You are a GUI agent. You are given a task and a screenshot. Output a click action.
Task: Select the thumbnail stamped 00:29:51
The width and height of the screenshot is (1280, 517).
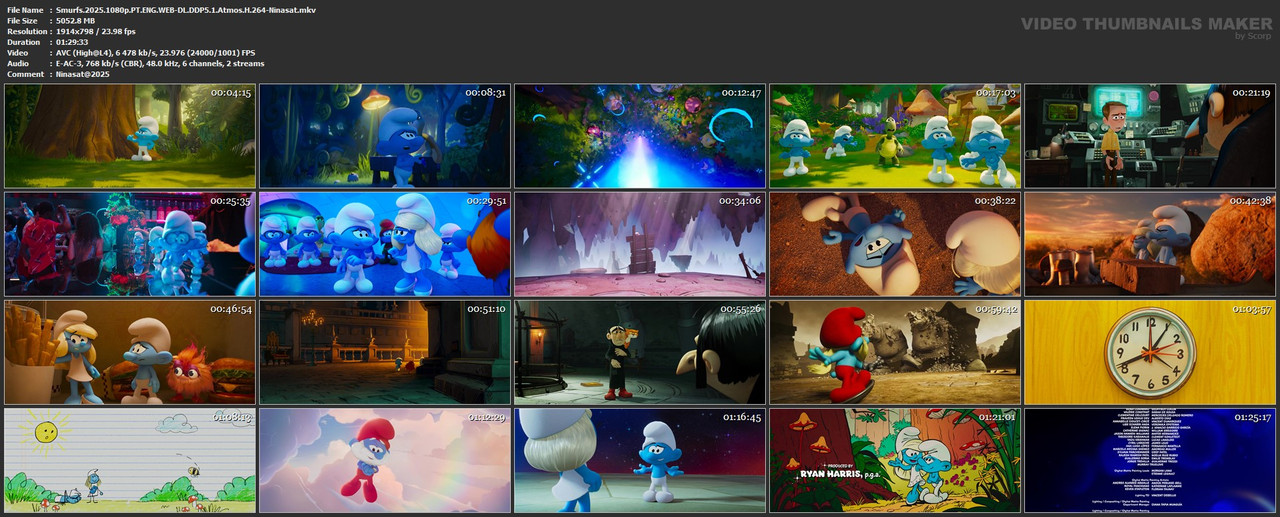385,244
